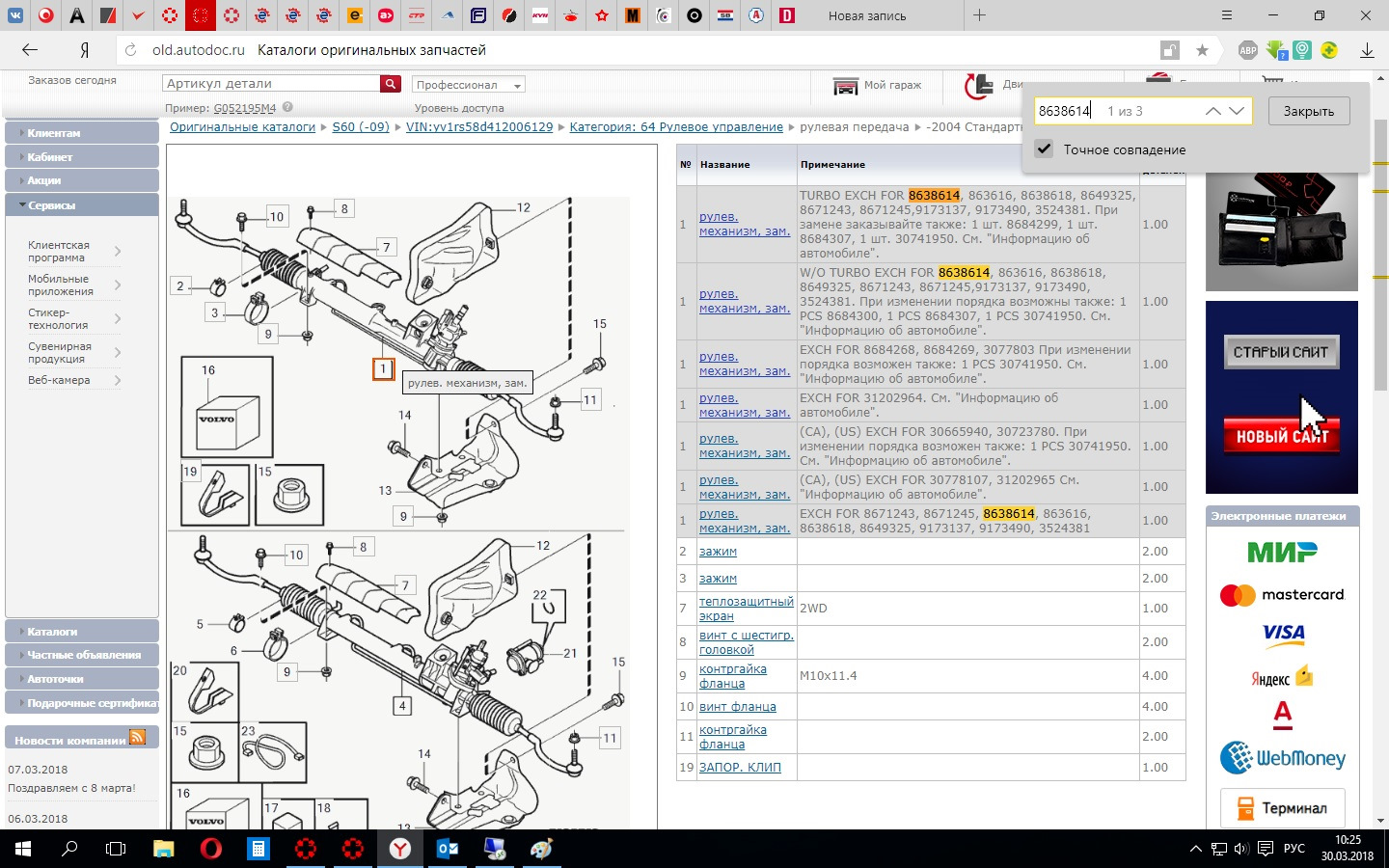Open the taskbar search magnifier
Viewport: 1389px width, 868px height.
pos(69,849)
